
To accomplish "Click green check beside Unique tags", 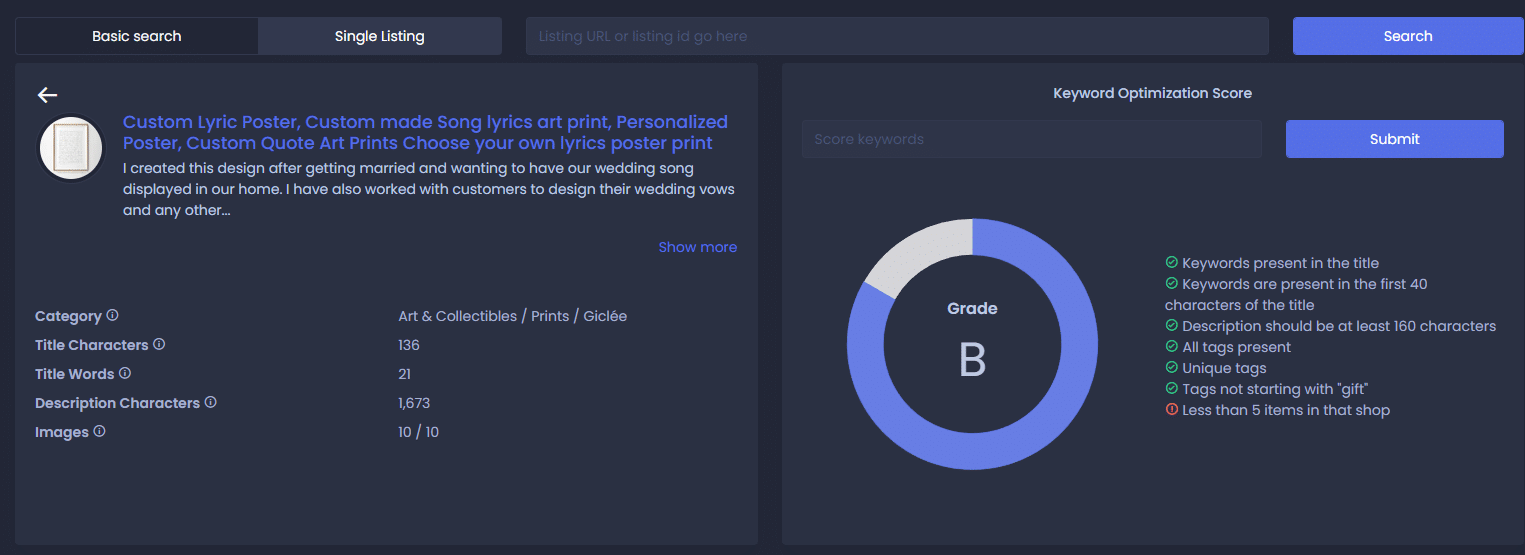I will tap(1172, 367).
